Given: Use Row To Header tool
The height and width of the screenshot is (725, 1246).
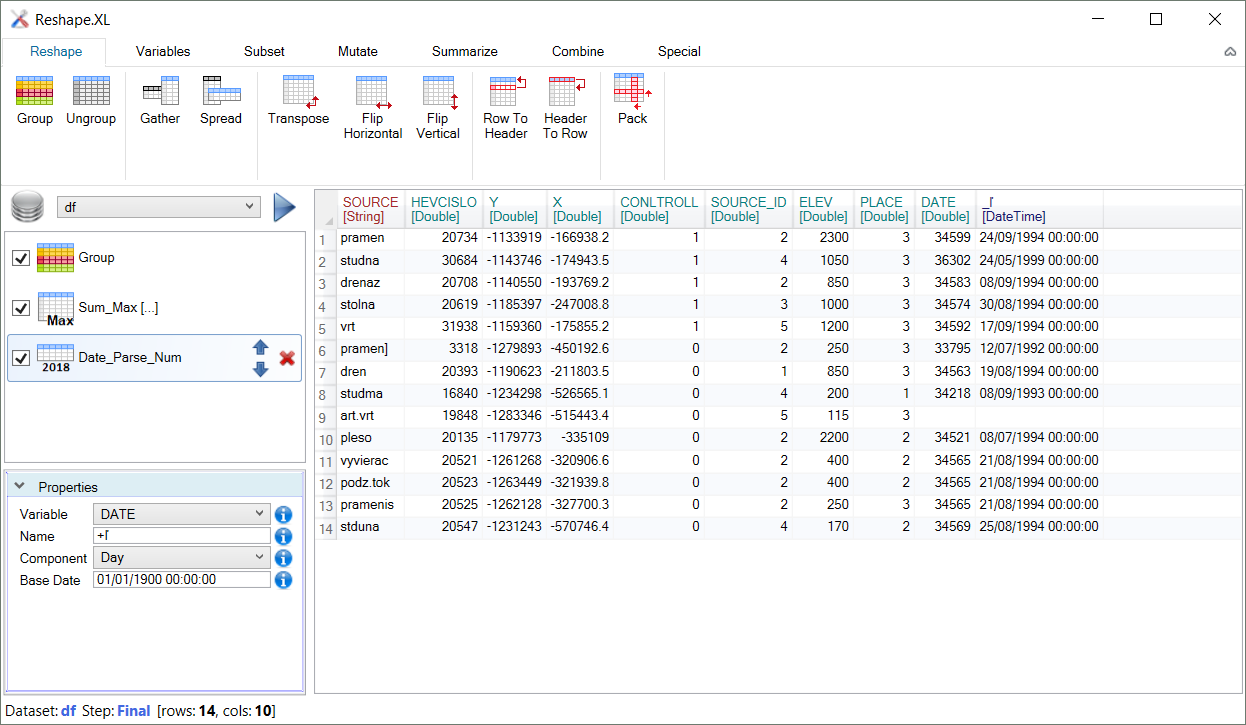Looking at the screenshot, I should 506,107.
